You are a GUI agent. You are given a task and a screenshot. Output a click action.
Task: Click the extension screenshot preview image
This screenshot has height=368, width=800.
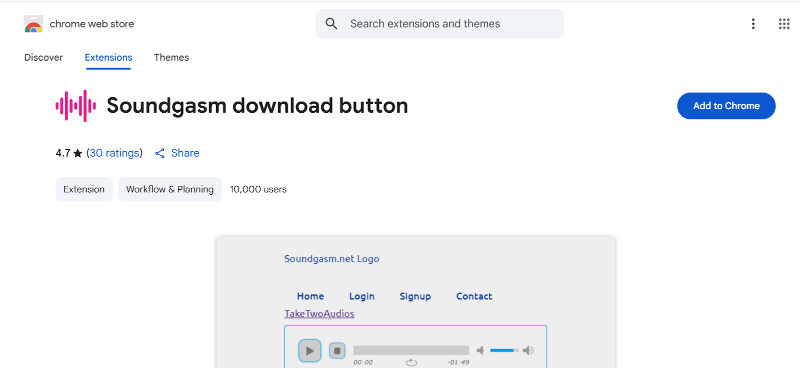(416, 302)
